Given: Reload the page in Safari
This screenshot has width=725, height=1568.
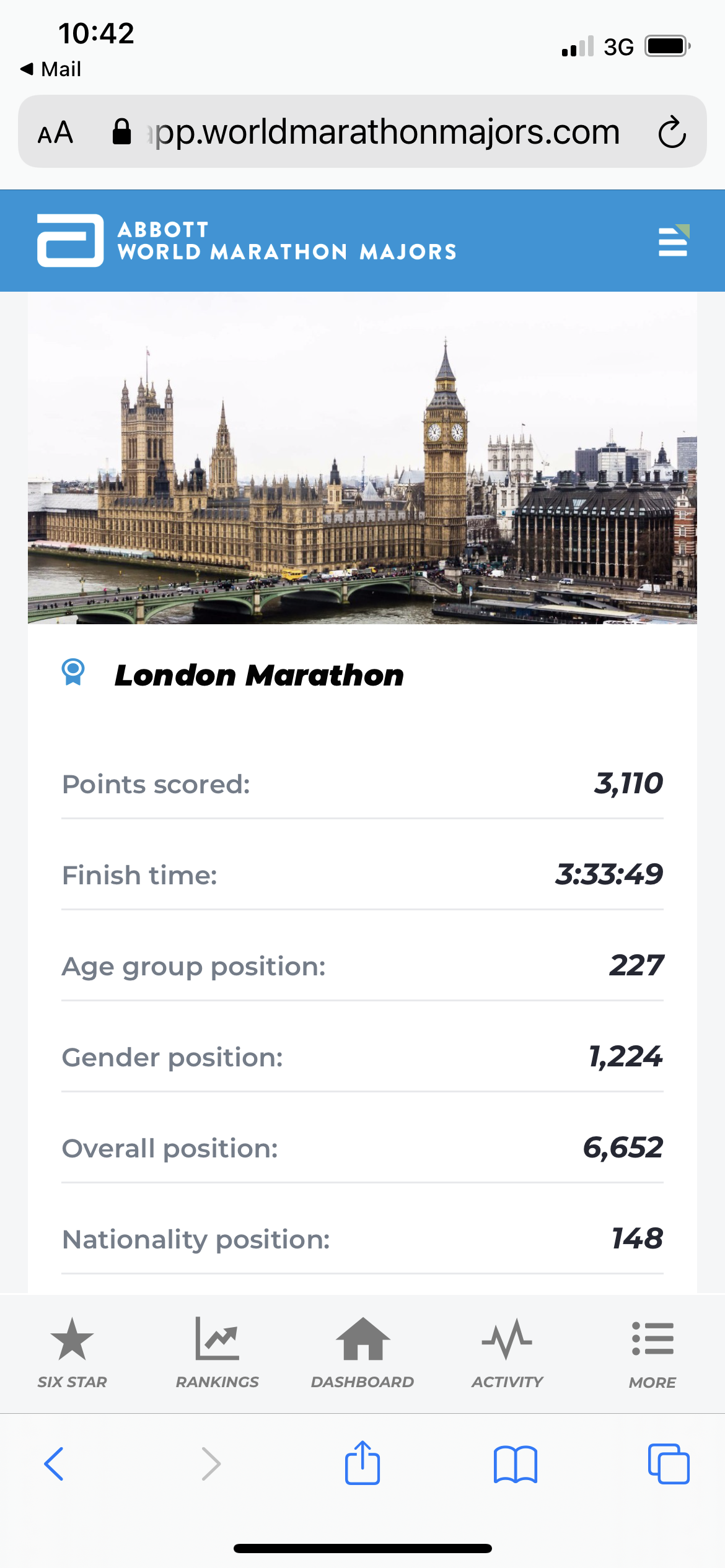Looking at the screenshot, I should (672, 132).
